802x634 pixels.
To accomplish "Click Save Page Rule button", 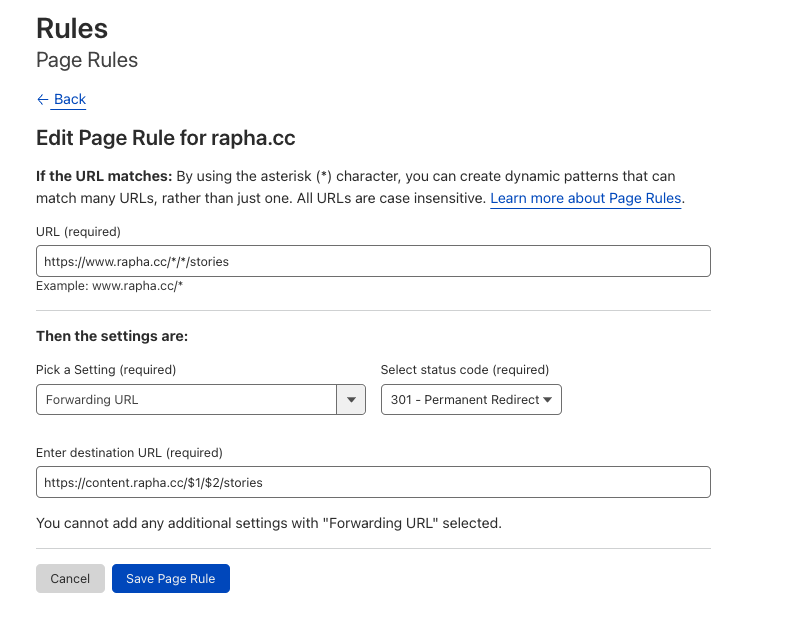I will 171,579.
